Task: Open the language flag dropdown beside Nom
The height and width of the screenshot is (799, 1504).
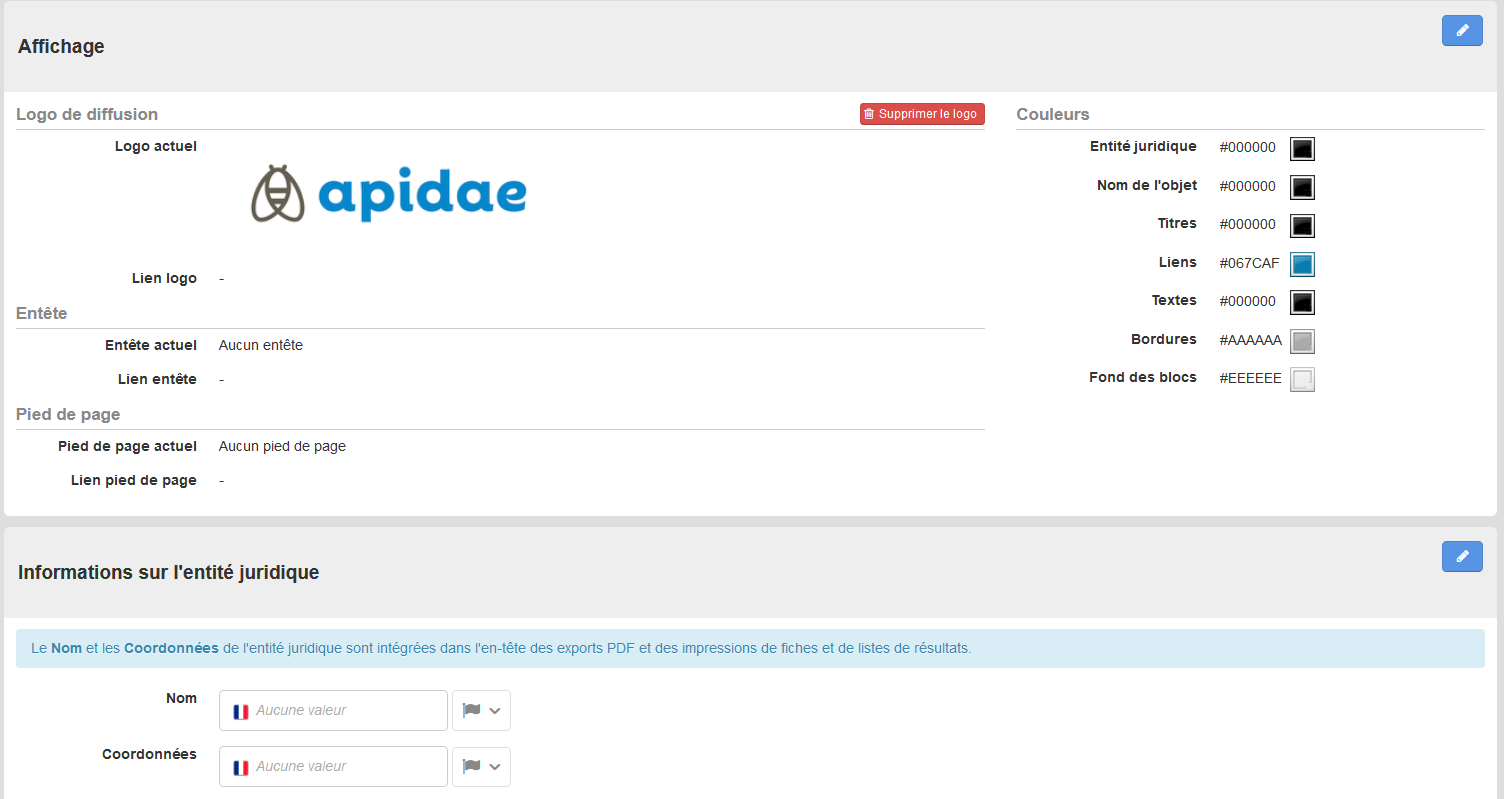Action: pyautogui.click(x=482, y=711)
